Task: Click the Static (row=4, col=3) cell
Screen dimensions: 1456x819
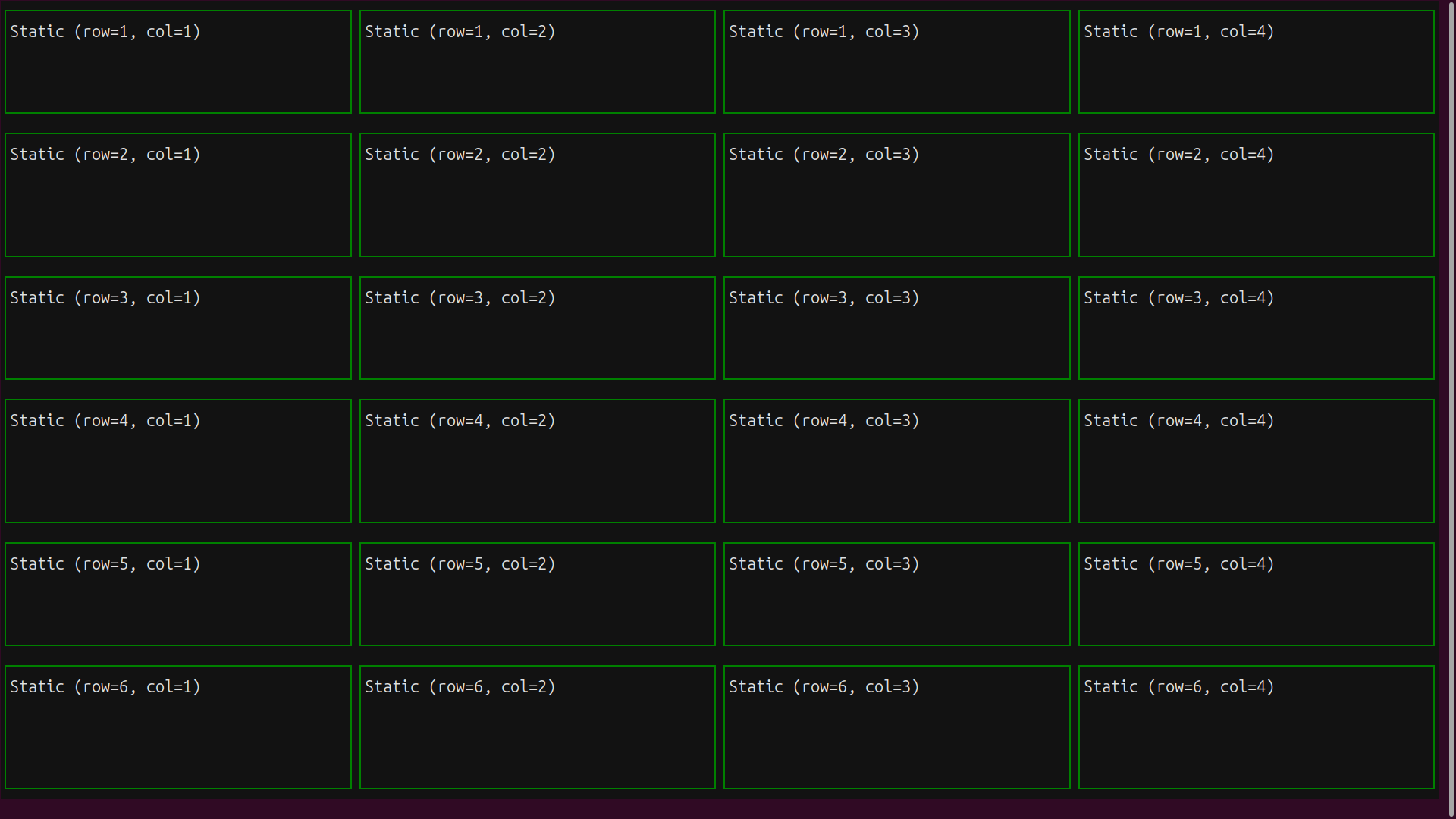Action: [896, 460]
